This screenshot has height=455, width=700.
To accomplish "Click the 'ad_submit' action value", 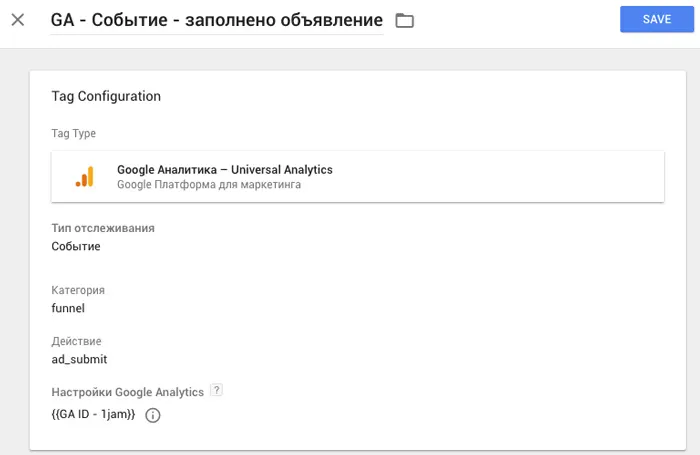I will [79, 359].
